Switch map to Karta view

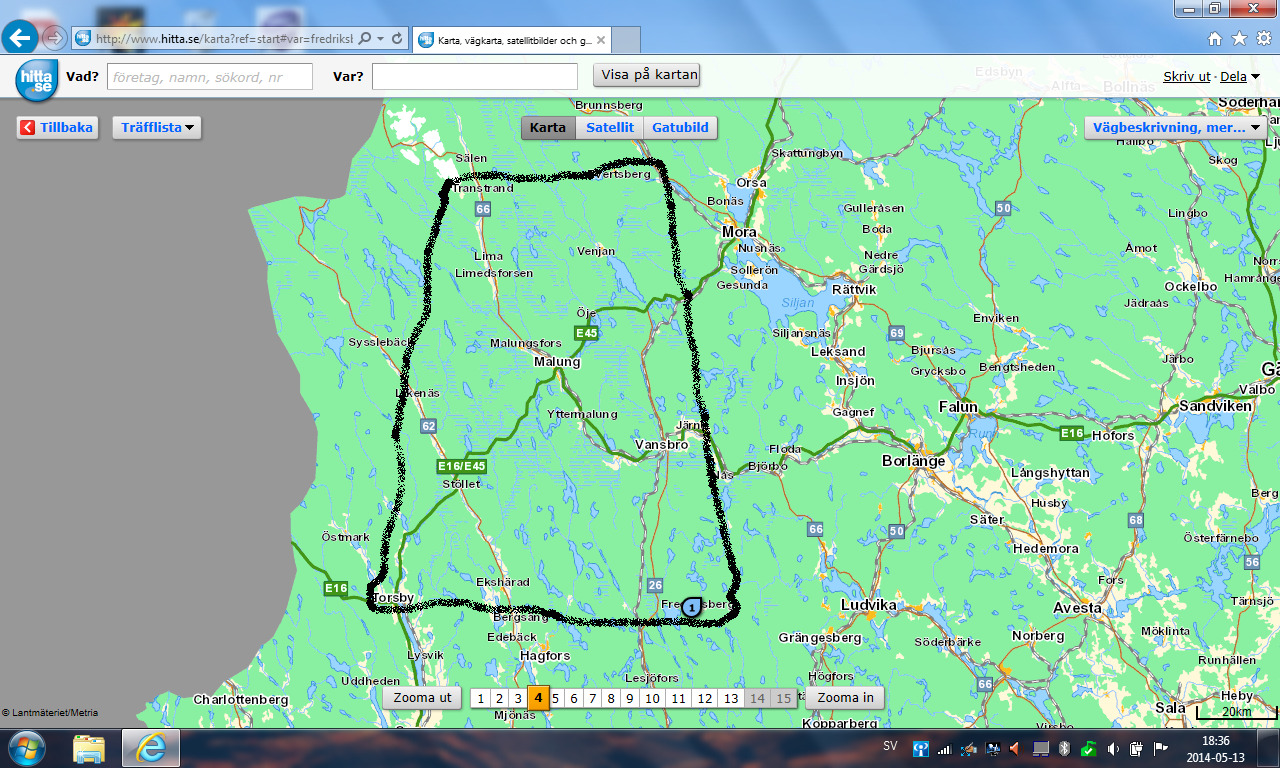tap(548, 127)
